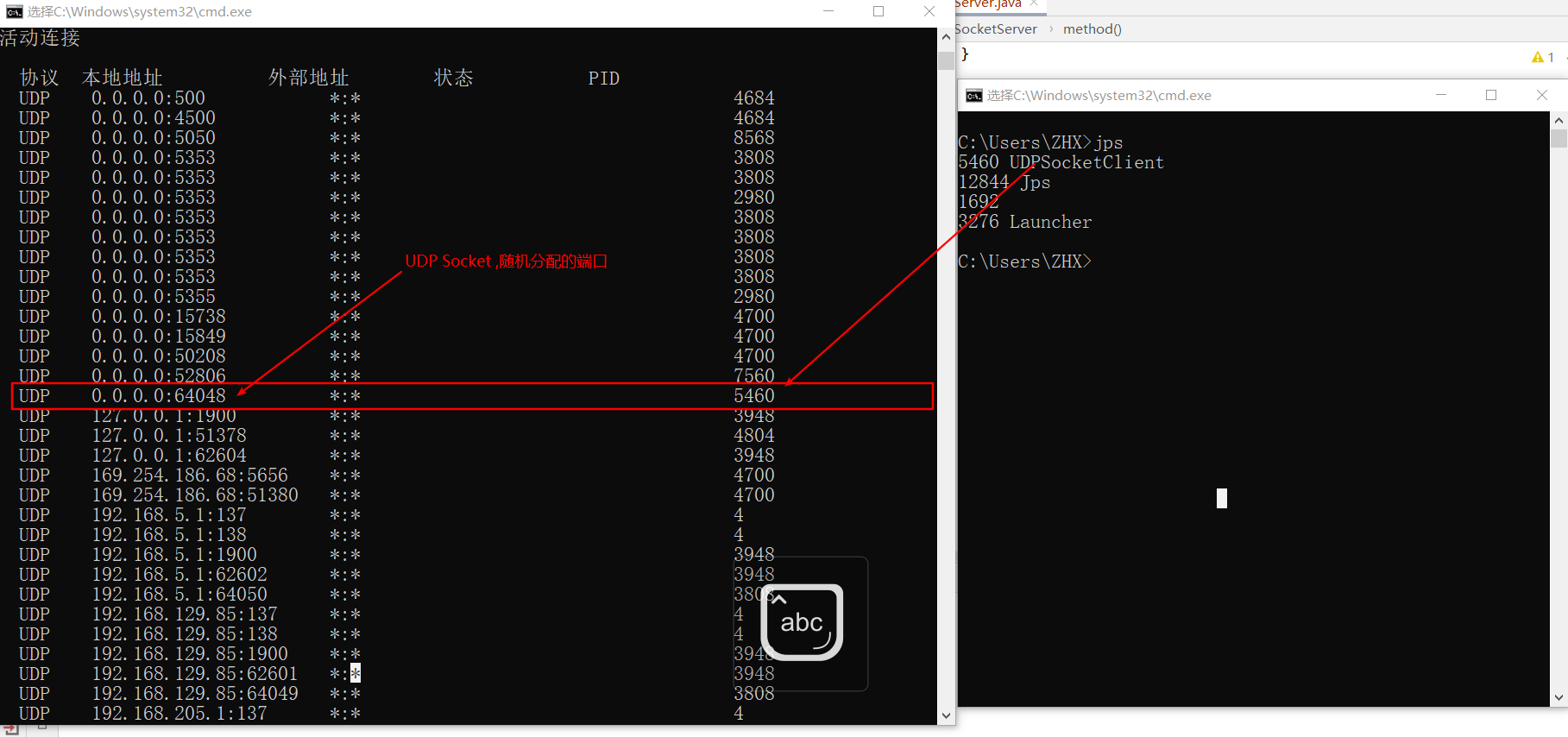The height and width of the screenshot is (737, 1568).
Task: Close the Server.java editor tab
Action: (1033, 3)
